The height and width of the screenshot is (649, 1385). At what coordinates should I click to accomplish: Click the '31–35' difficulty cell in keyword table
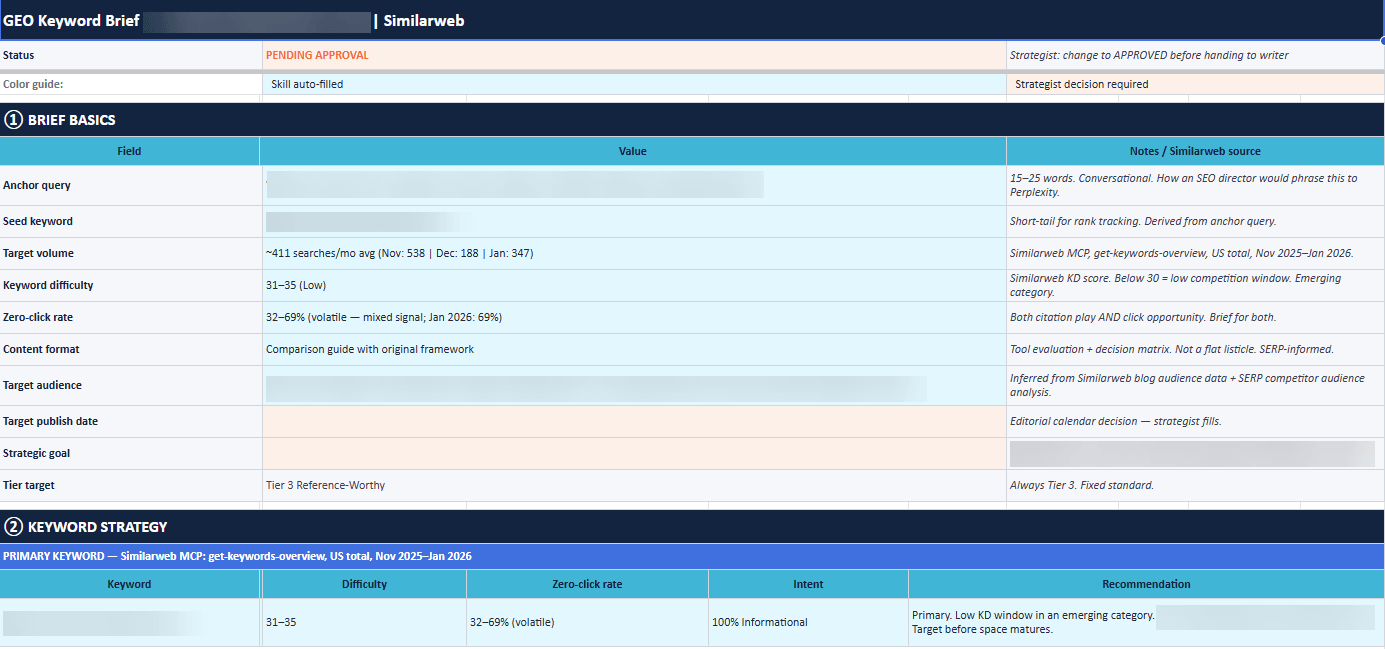click(x=364, y=622)
